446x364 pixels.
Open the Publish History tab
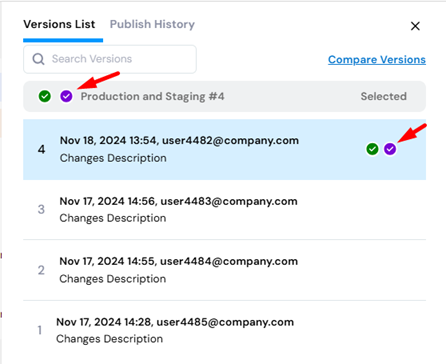[x=152, y=24]
